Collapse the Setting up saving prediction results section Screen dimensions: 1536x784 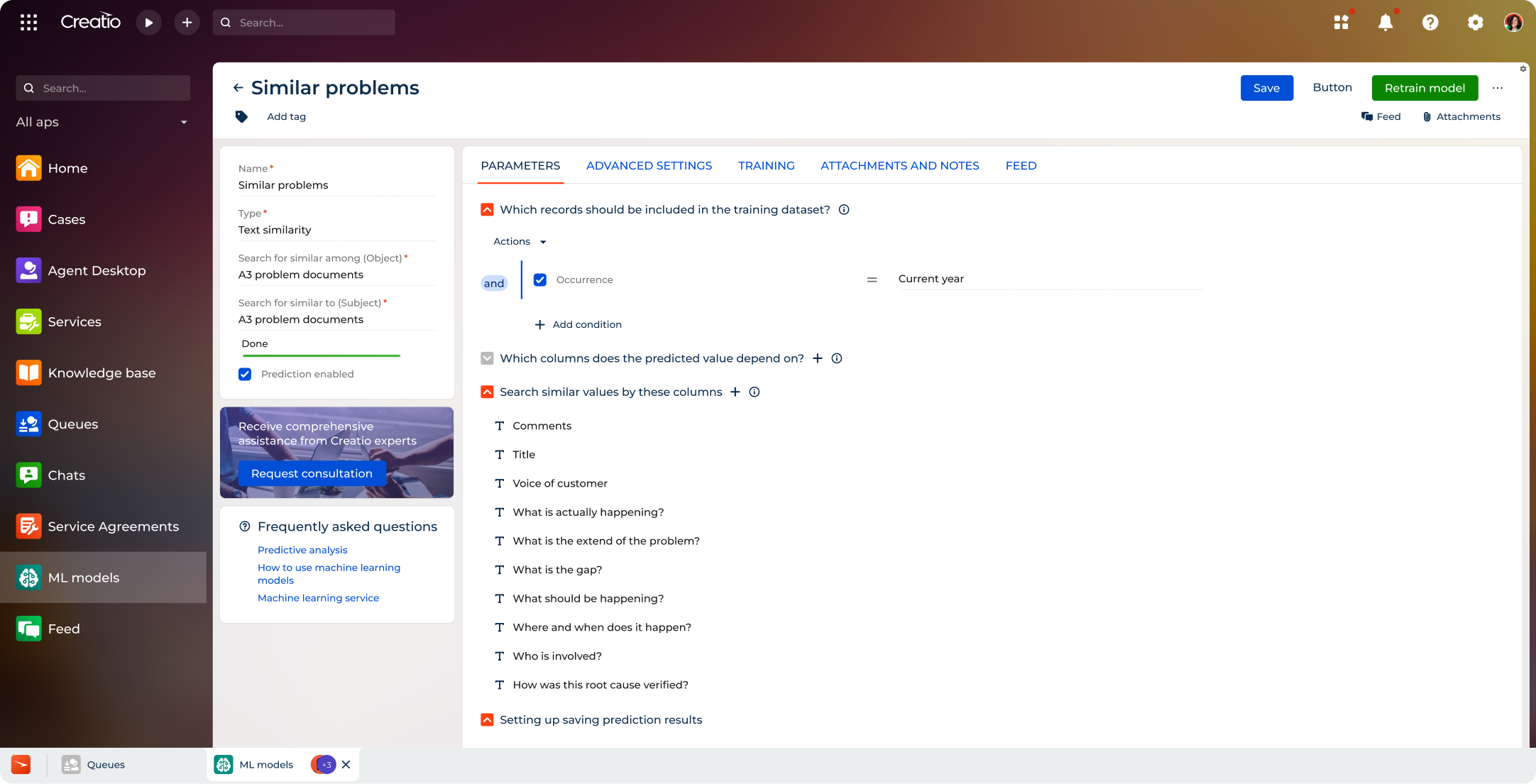point(487,719)
